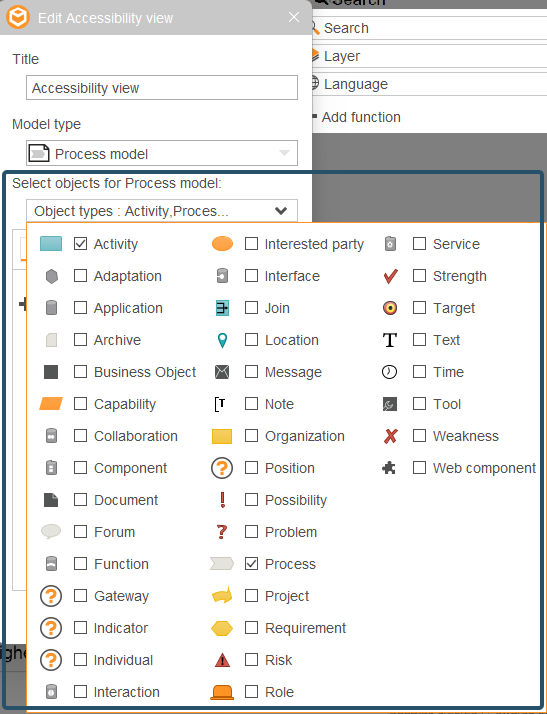Click the 'Target' label text

pyautogui.click(x=454, y=308)
